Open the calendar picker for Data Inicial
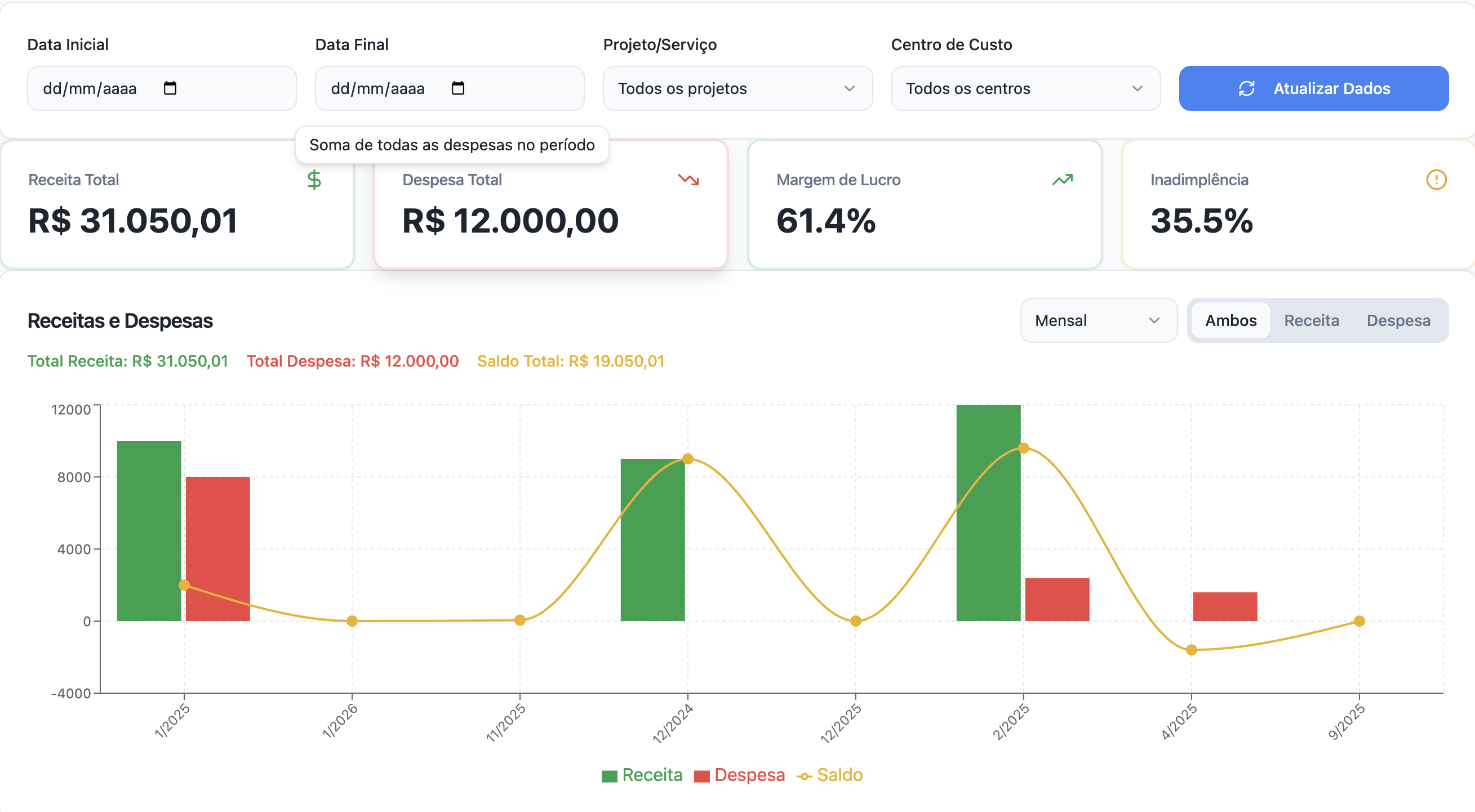 pos(169,88)
